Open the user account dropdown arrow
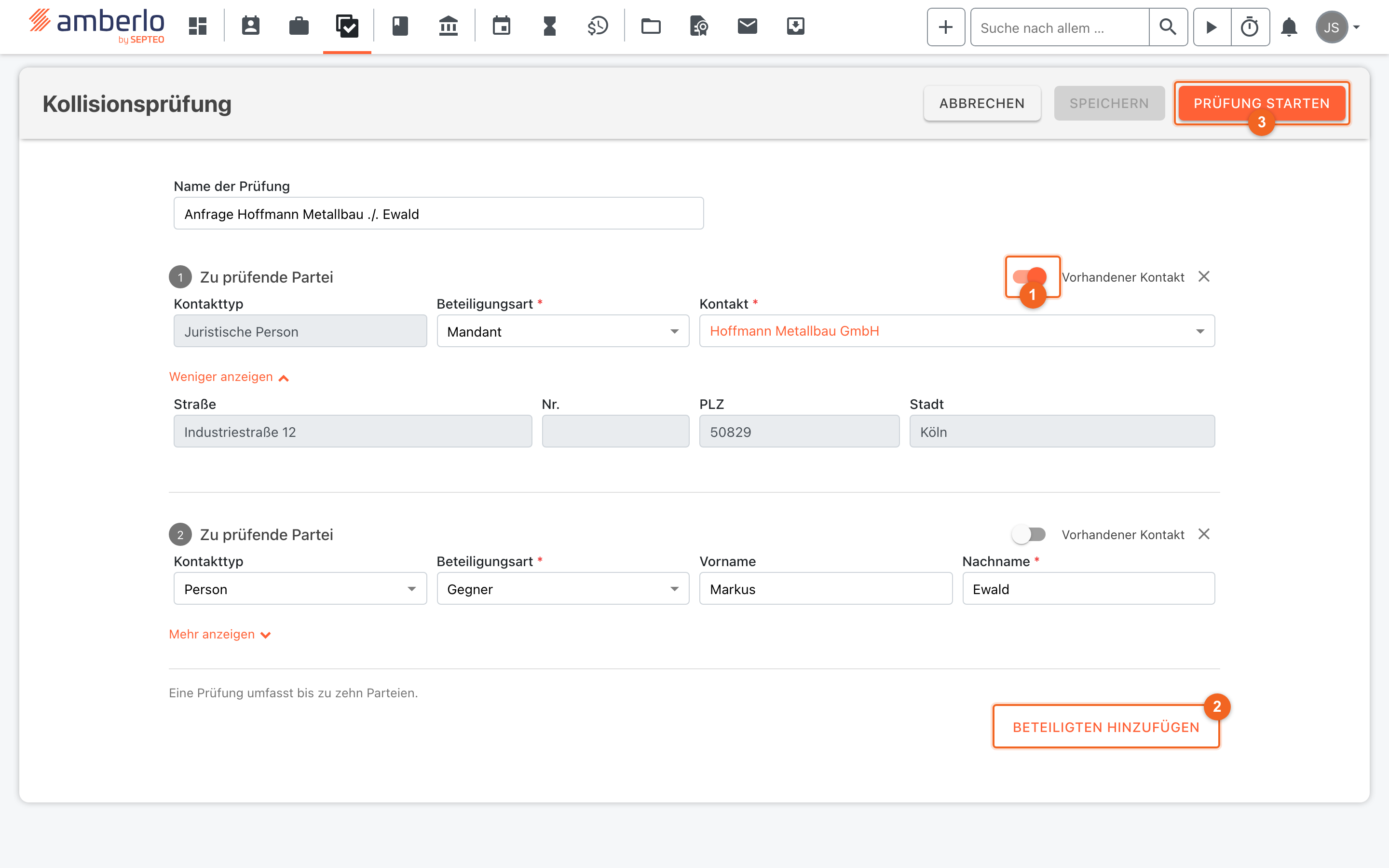 [1357, 27]
